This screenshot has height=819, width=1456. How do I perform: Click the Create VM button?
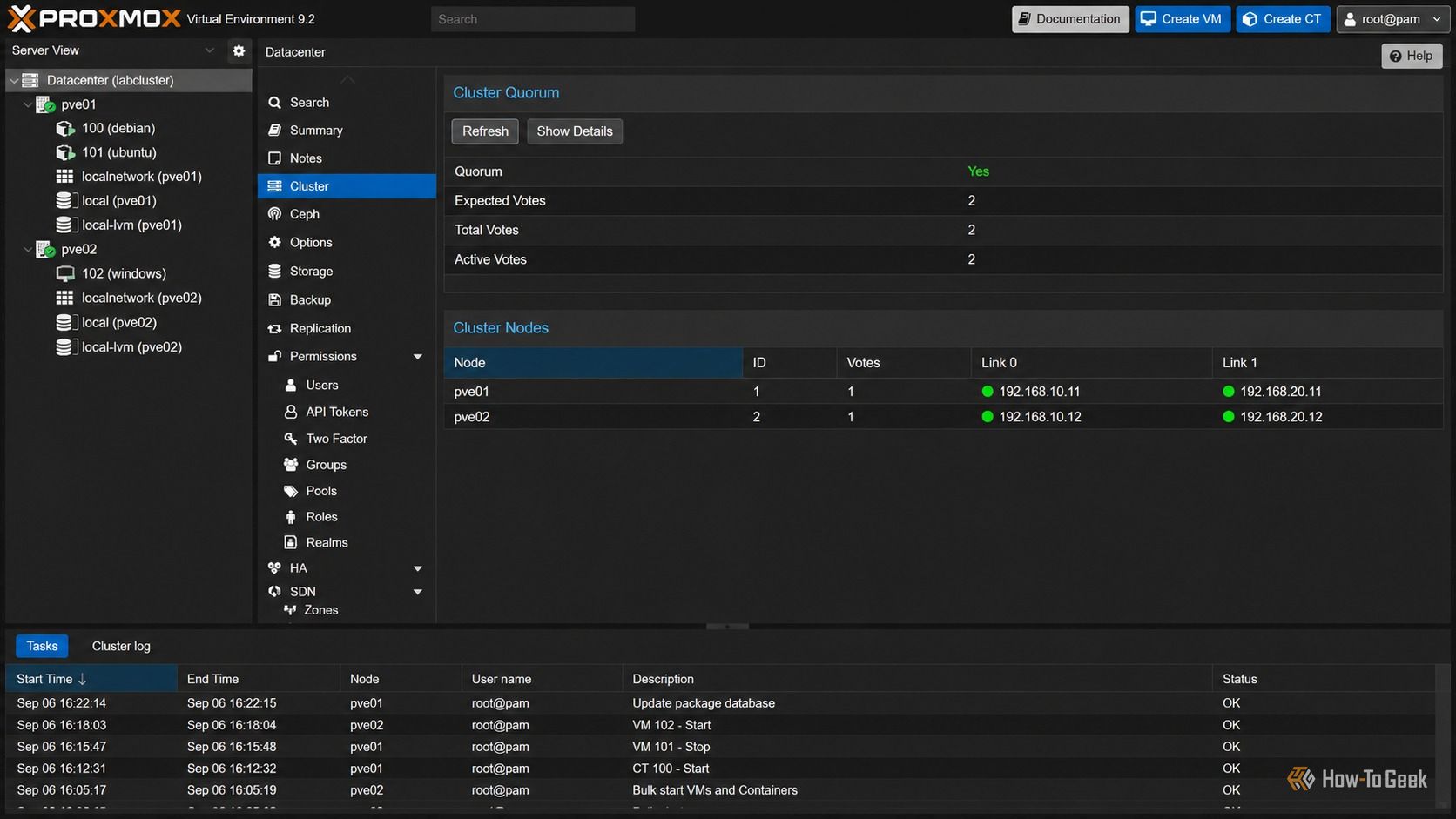tap(1182, 19)
